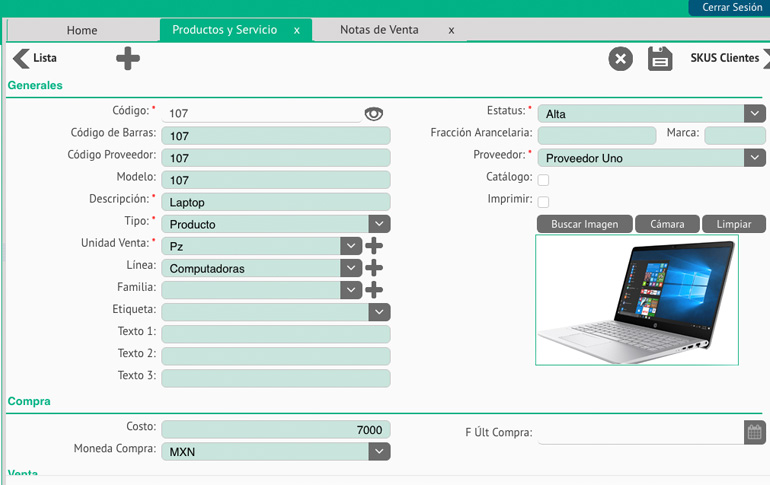
Task: Click into the Código de Barras field
Action: (276, 136)
